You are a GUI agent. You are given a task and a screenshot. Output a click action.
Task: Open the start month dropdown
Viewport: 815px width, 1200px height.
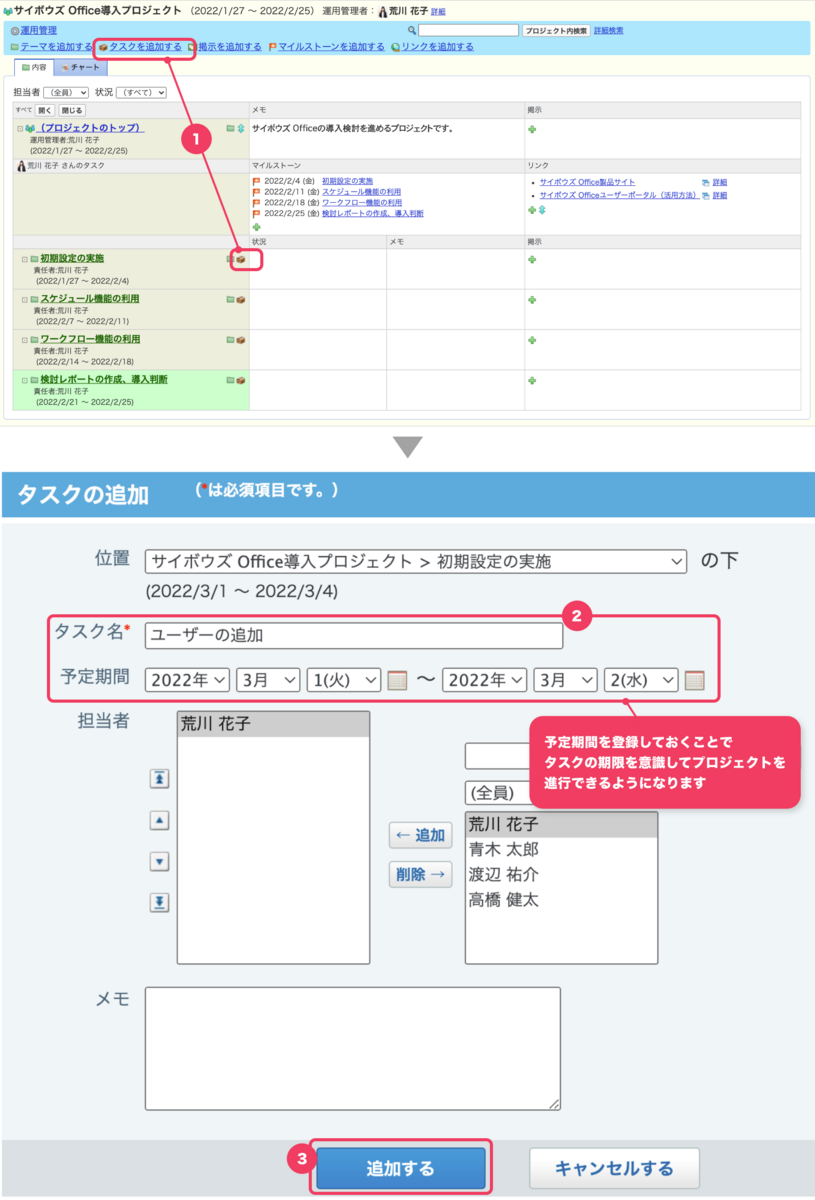268,680
